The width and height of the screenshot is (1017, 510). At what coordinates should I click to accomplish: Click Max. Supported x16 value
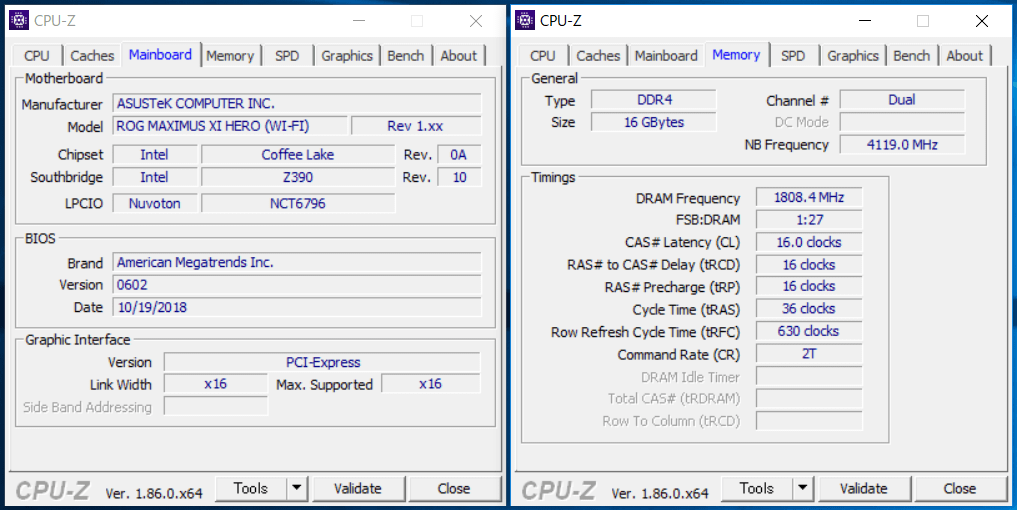431,384
